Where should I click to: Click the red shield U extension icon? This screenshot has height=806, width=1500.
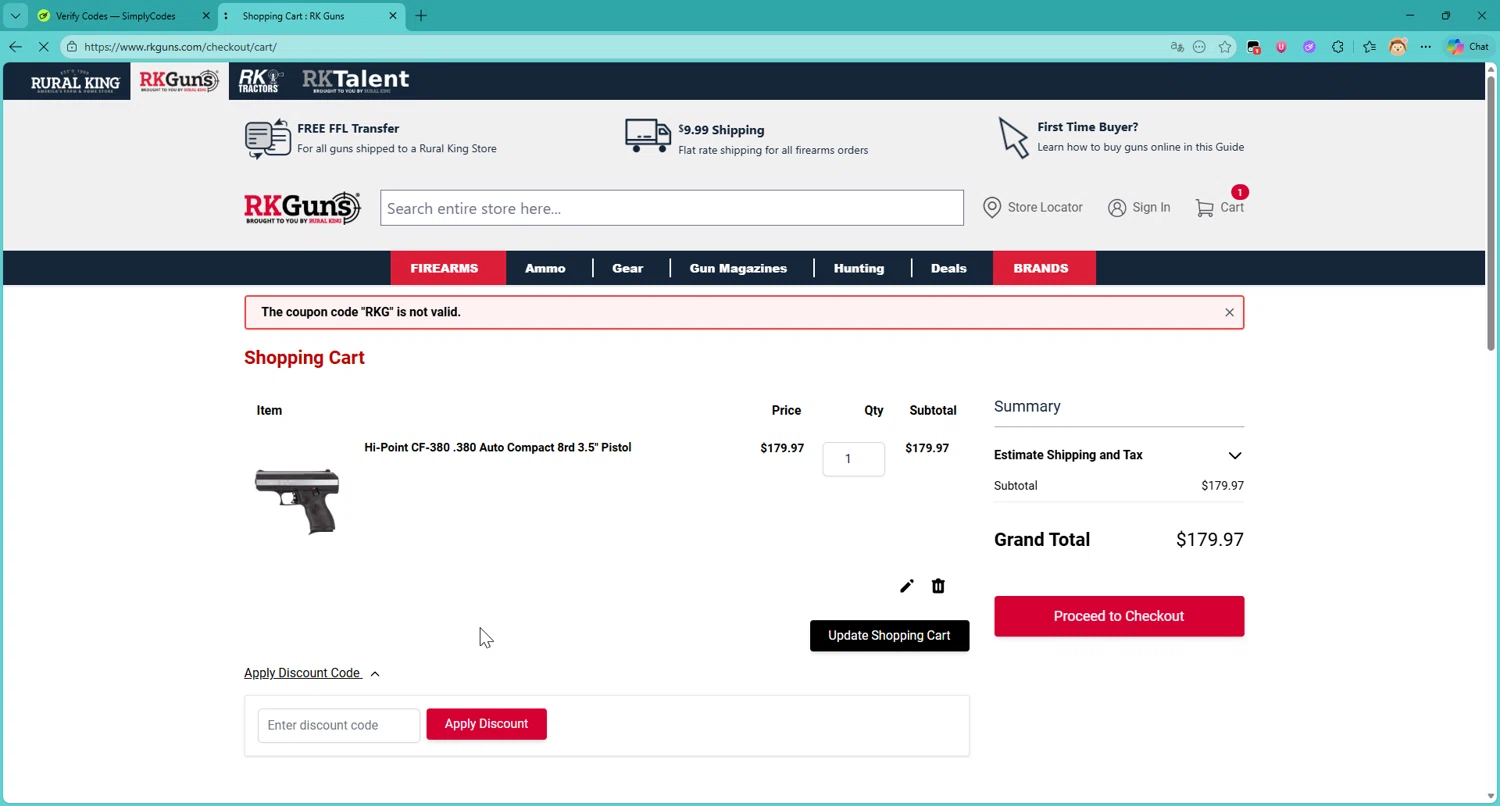tap(1281, 47)
